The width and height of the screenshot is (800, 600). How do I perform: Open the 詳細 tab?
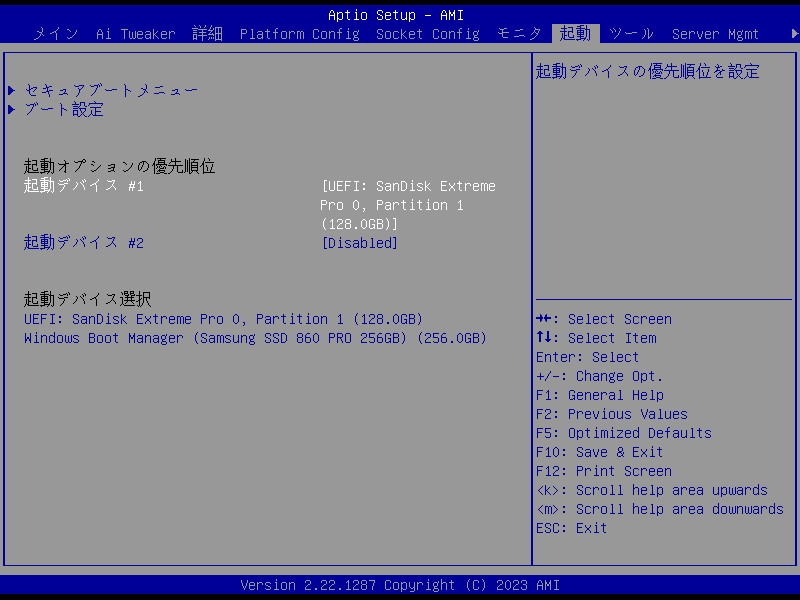tap(207, 34)
